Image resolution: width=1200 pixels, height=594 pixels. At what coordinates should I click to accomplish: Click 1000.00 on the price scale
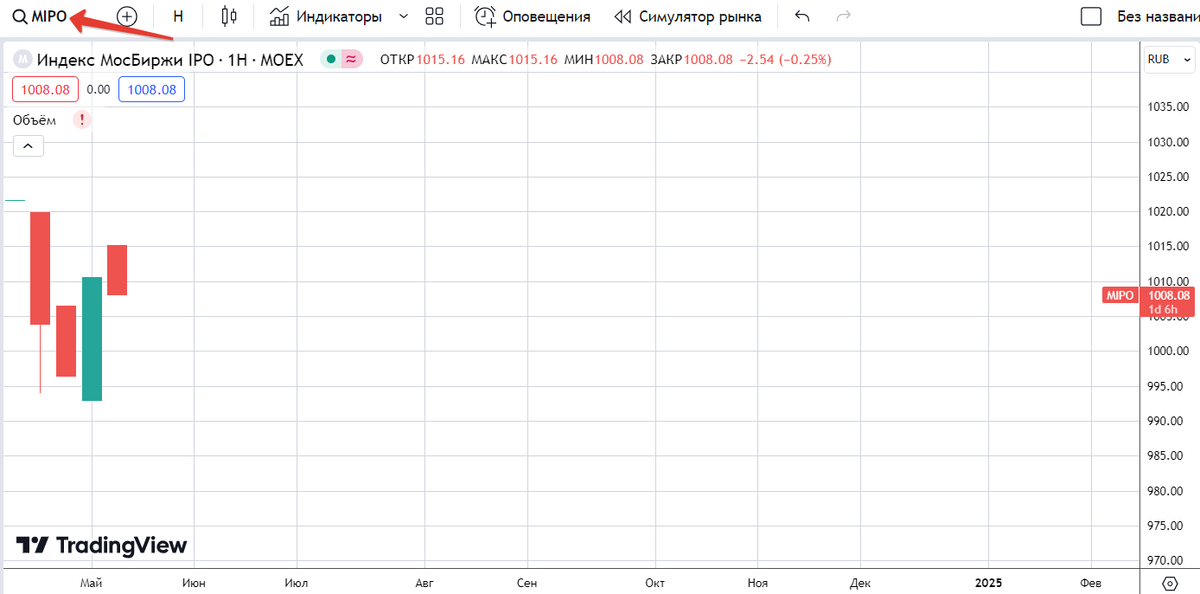click(x=1168, y=351)
